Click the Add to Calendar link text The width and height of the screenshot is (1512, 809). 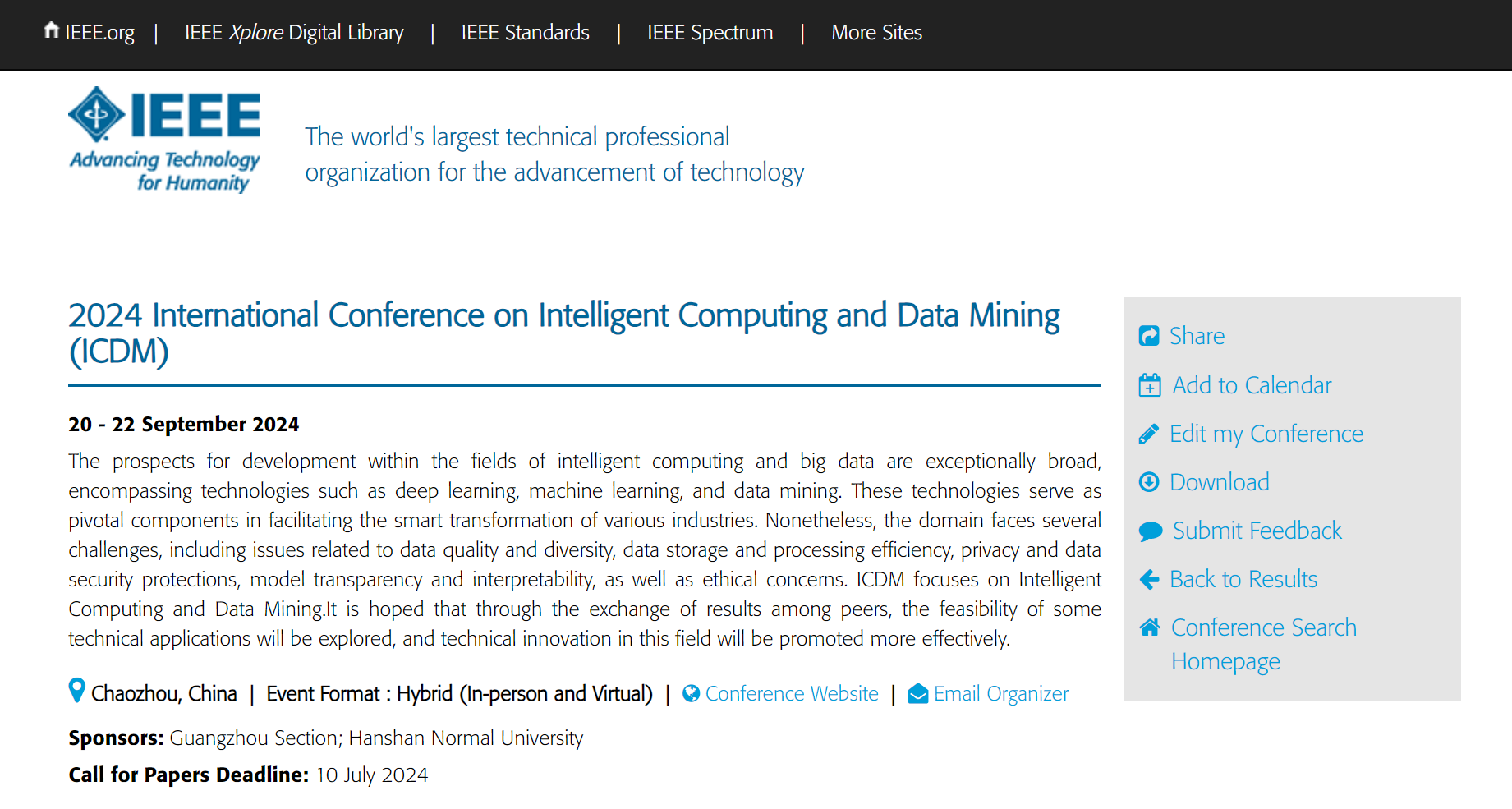(1252, 385)
